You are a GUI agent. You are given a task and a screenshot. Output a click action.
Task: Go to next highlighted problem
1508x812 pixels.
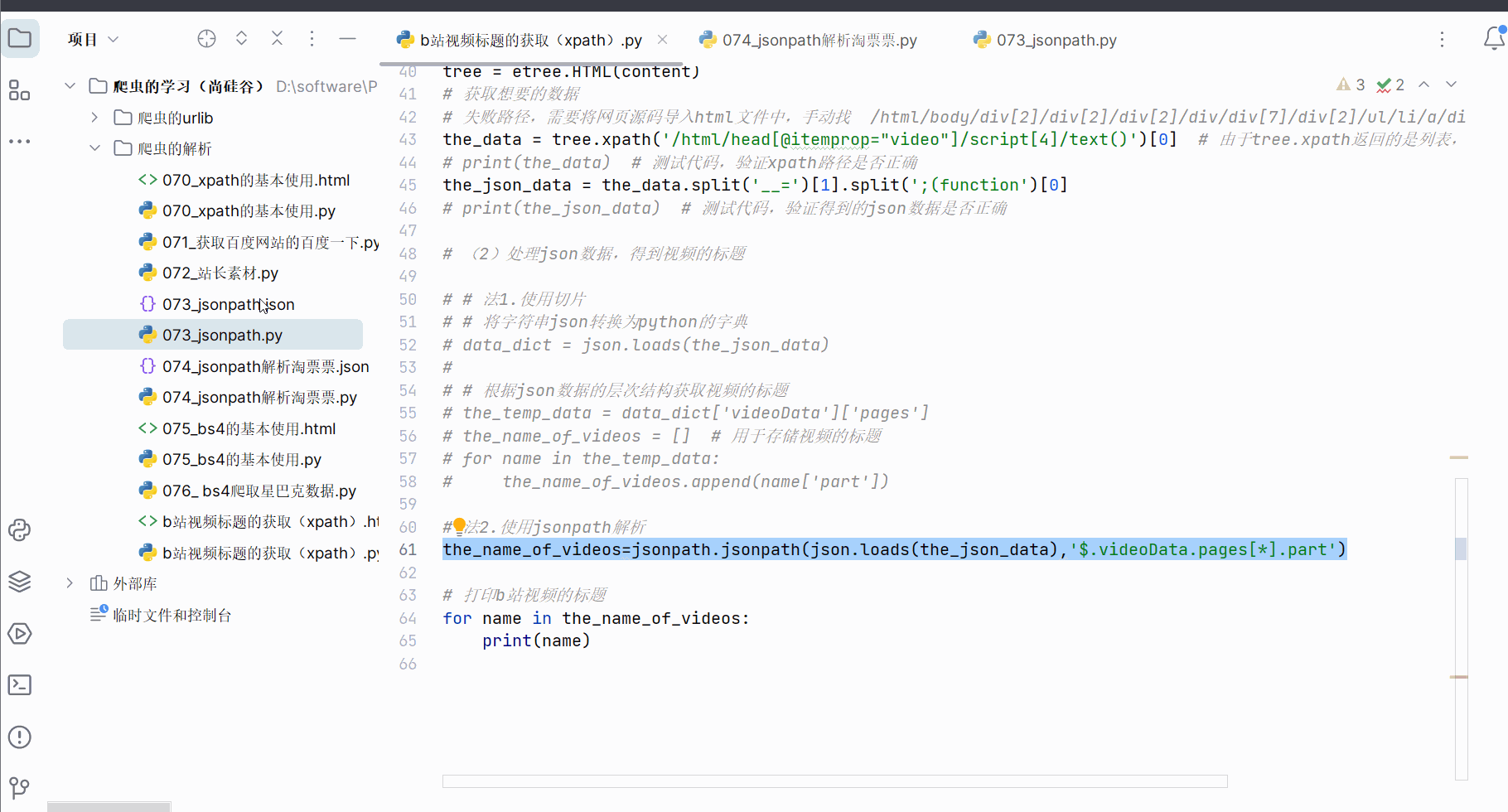coord(1451,85)
